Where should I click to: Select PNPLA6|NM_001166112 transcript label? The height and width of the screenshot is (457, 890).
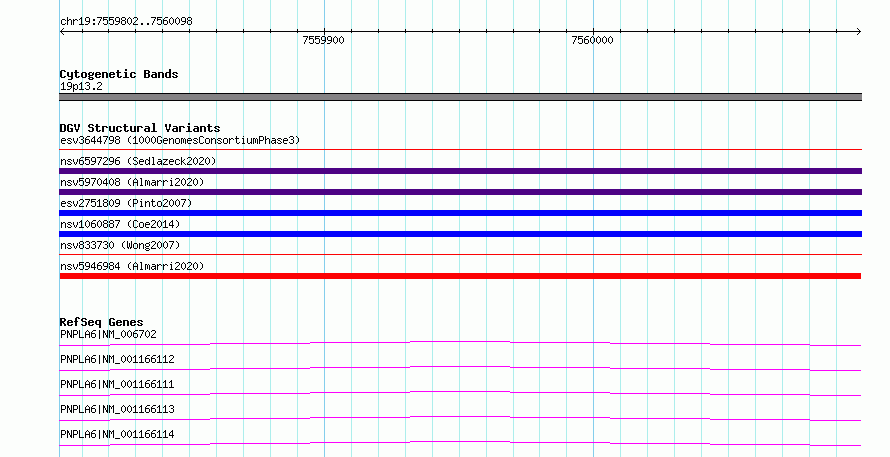117,359
